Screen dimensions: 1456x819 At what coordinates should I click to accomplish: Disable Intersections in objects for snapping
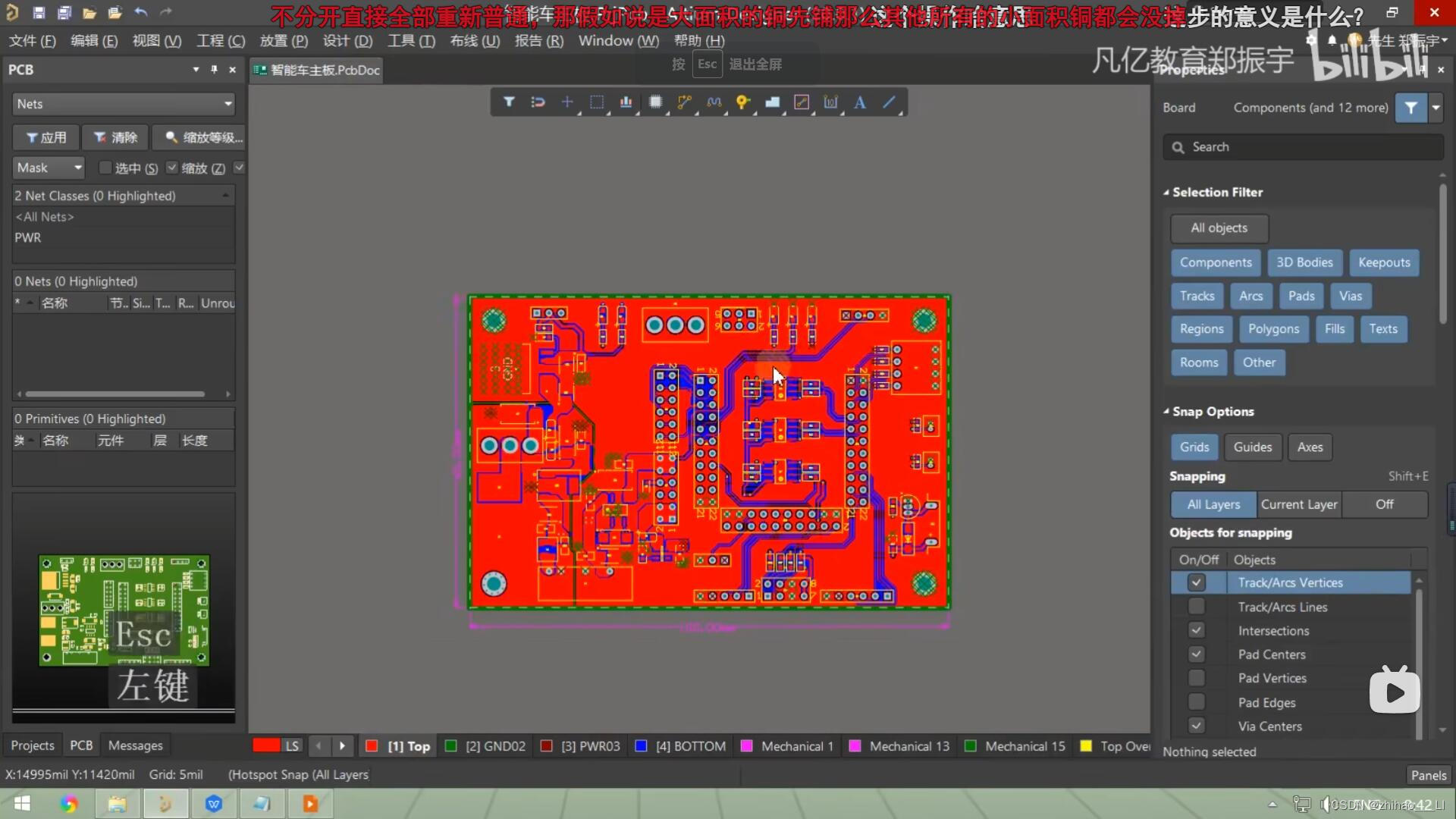click(1196, 630)
